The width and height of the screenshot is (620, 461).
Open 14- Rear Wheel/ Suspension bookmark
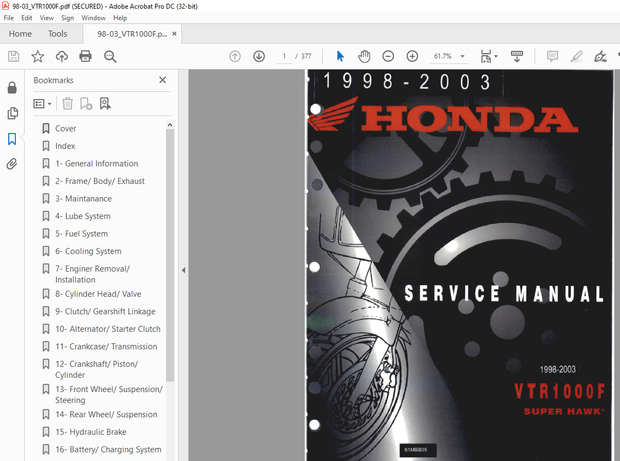click(x=106, y=414)
